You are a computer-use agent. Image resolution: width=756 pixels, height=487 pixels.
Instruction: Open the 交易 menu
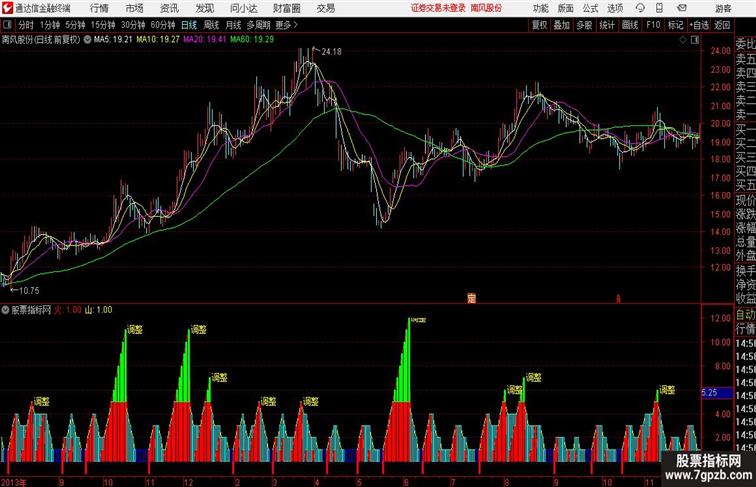pyautogui.click(x=325, y=8)
